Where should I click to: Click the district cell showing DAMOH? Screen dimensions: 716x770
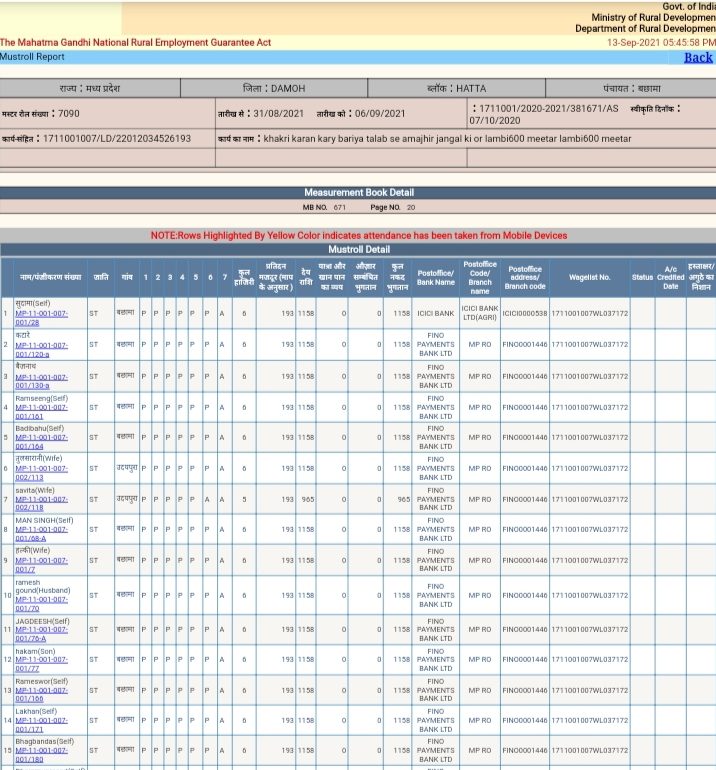pos(274,88)
